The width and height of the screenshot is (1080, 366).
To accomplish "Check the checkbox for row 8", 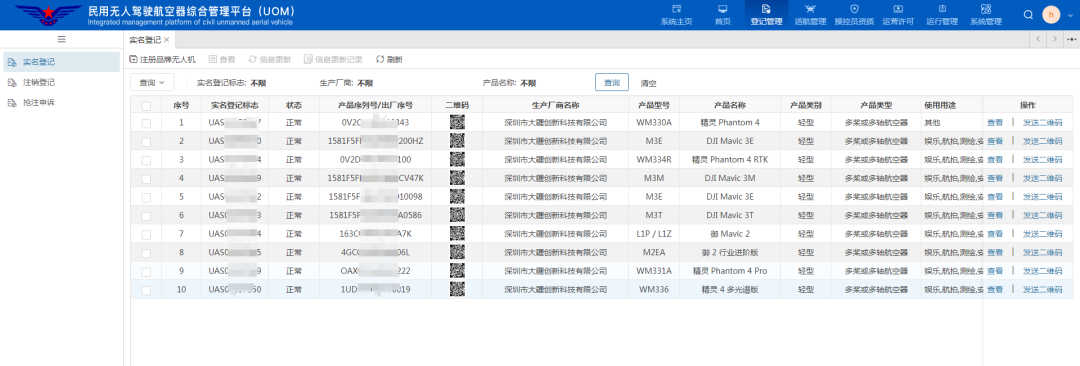I will pos(146,253).
